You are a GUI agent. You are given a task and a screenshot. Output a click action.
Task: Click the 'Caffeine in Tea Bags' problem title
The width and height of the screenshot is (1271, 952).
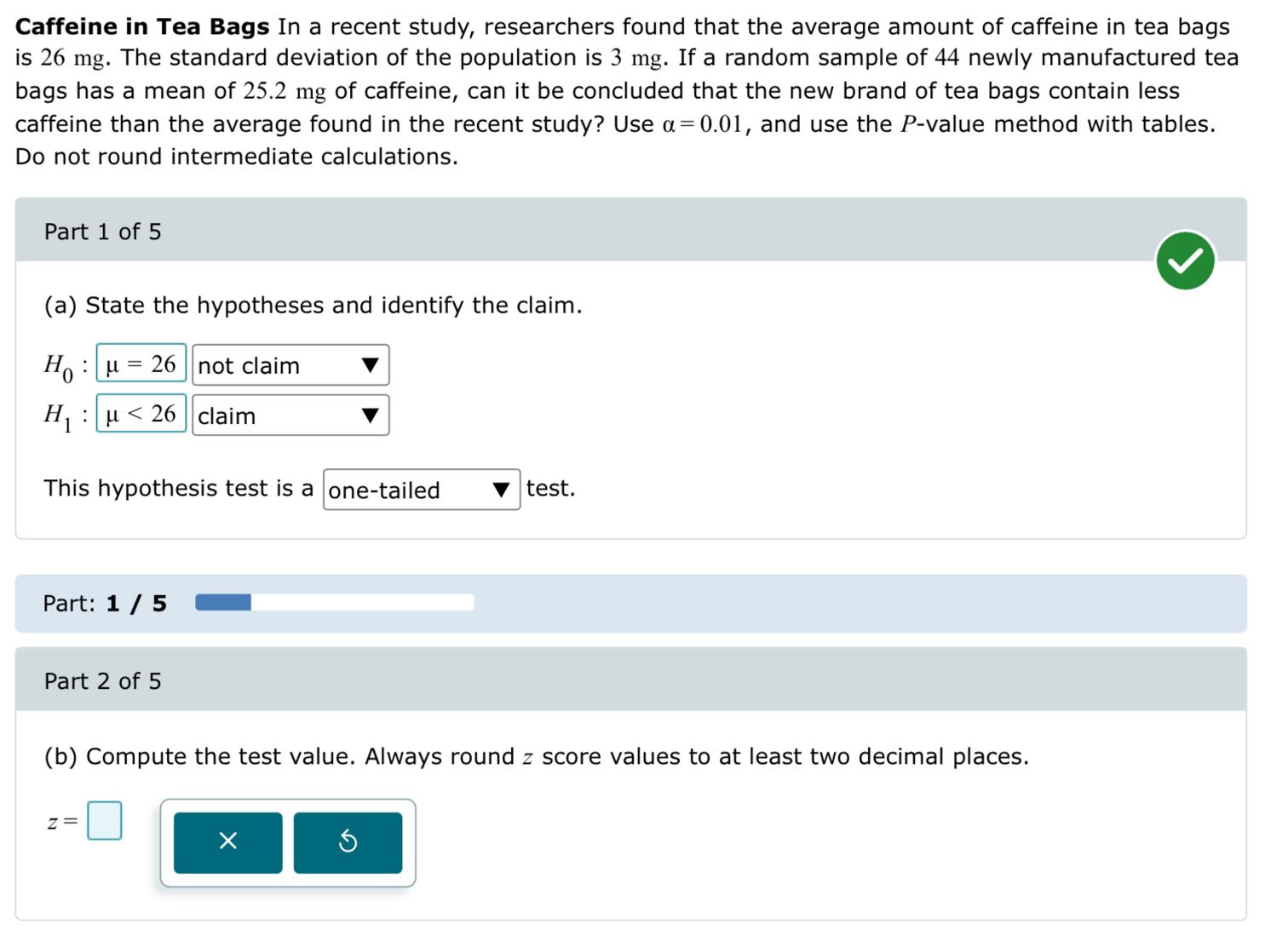click(142, 26)
